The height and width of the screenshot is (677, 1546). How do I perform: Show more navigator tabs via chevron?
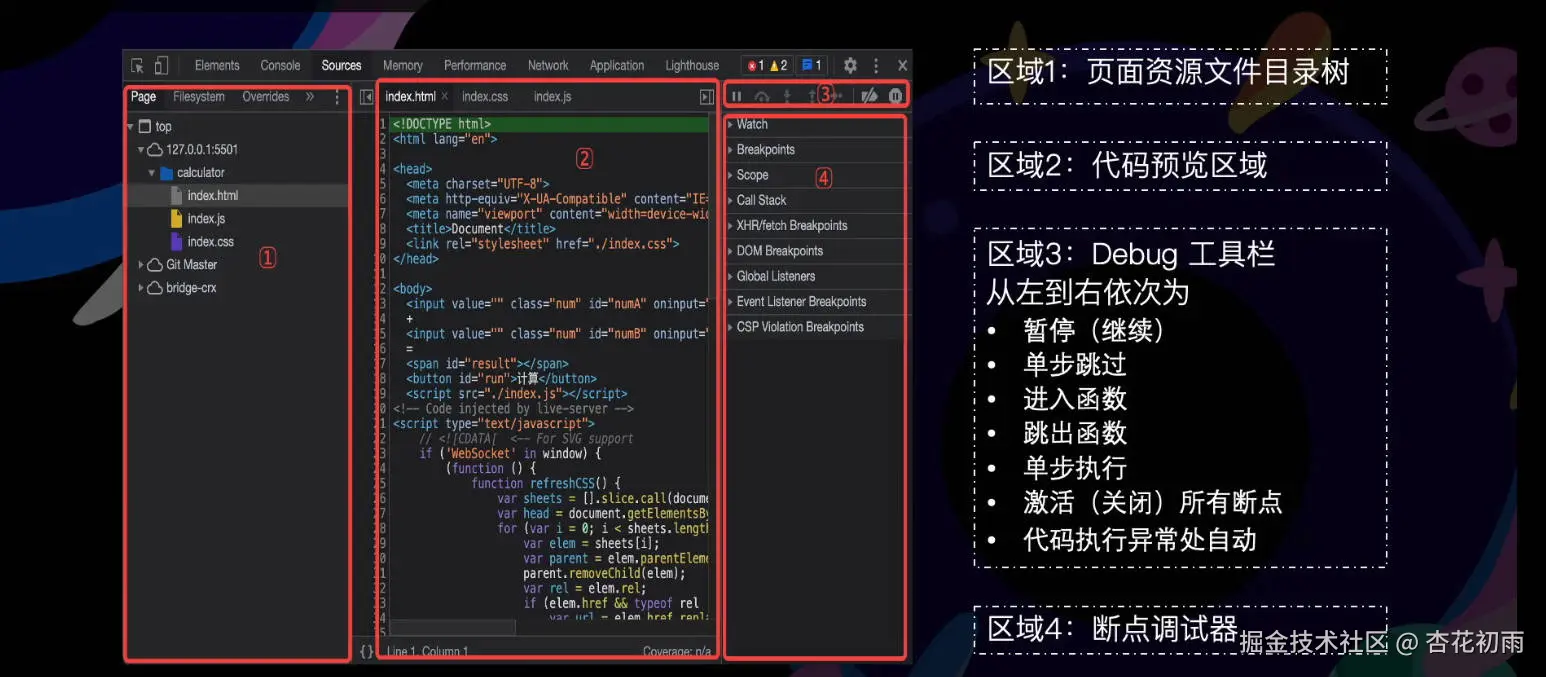(310, 97)
